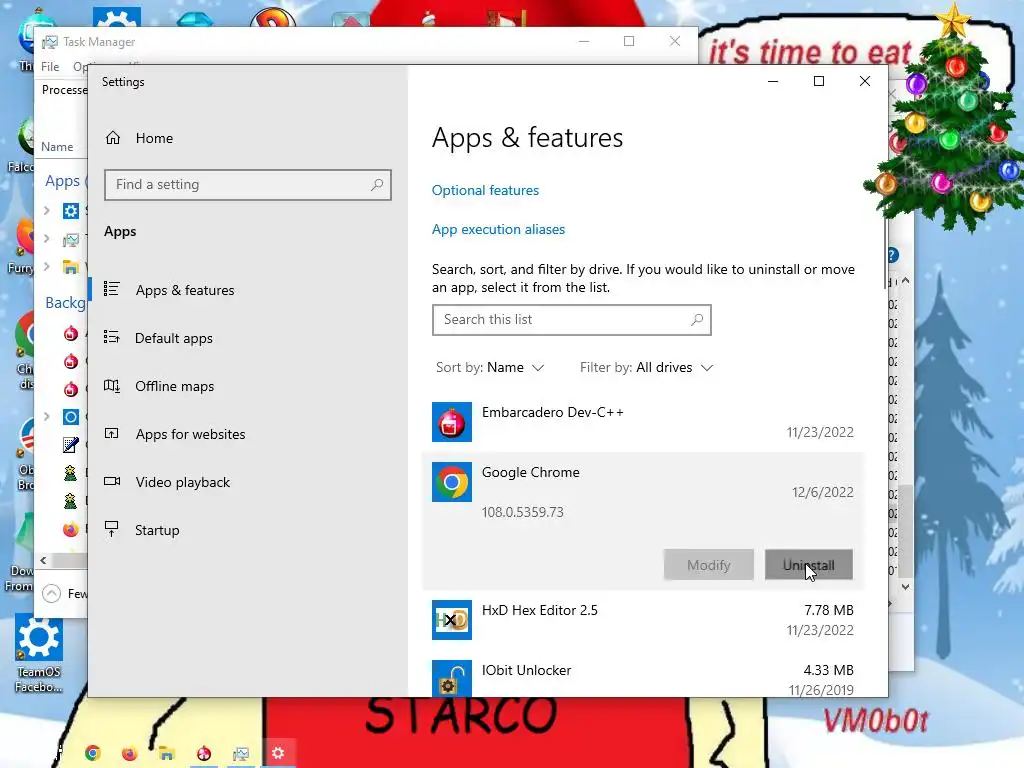Open App execution aliases link

click(x=498, y=229)
